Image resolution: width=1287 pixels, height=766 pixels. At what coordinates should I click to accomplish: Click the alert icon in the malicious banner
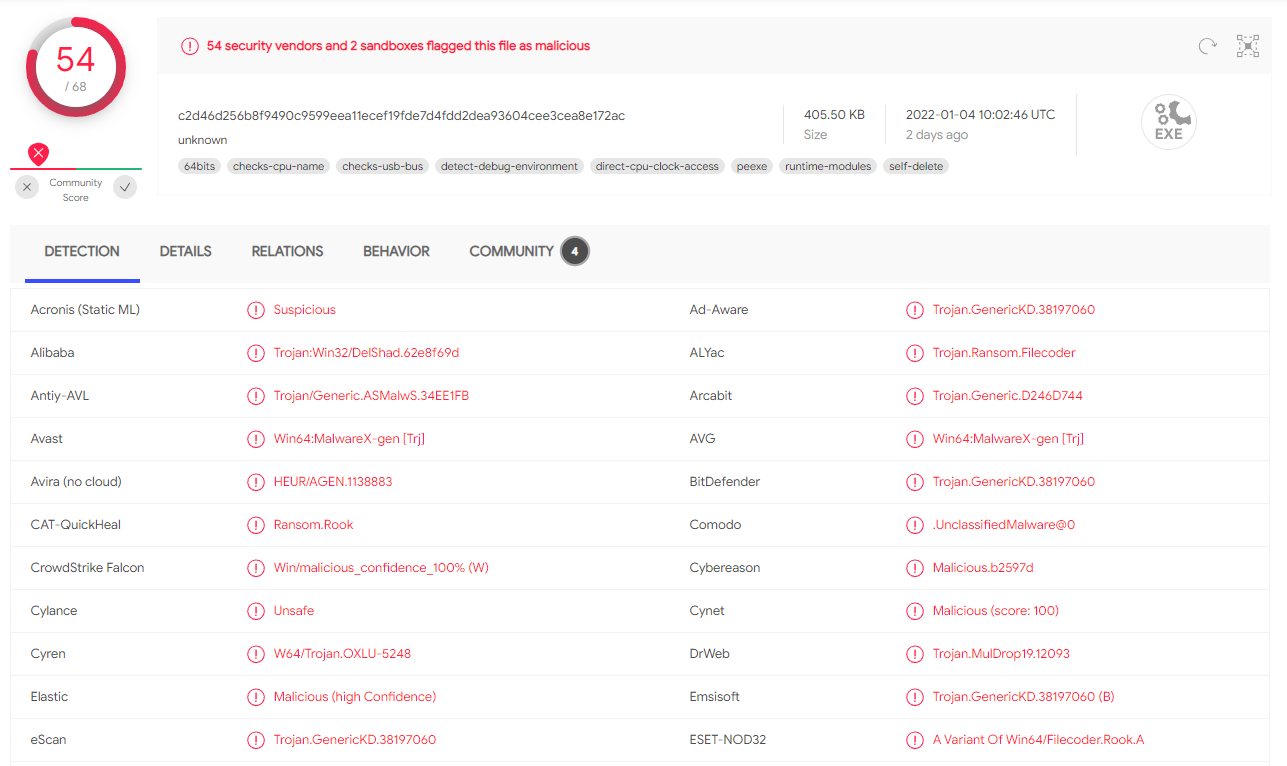[x=189, y=46]
